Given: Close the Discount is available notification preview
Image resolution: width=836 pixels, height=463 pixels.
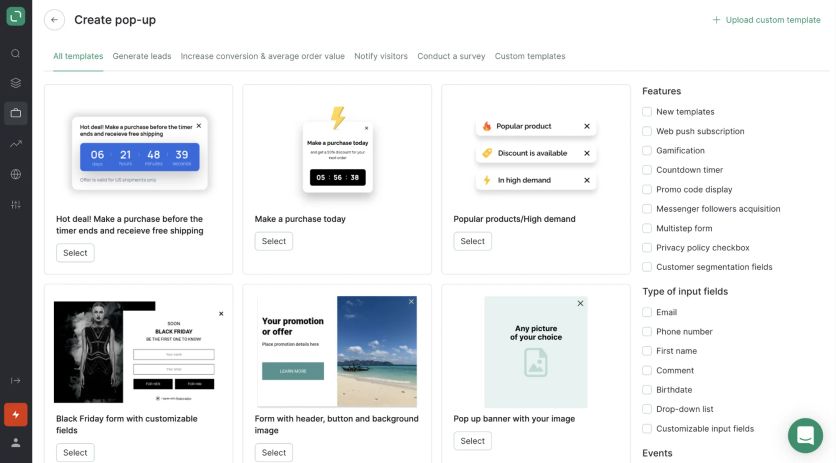Looking at the screenshot, I should pyautogui.click(x=586, y=153).
